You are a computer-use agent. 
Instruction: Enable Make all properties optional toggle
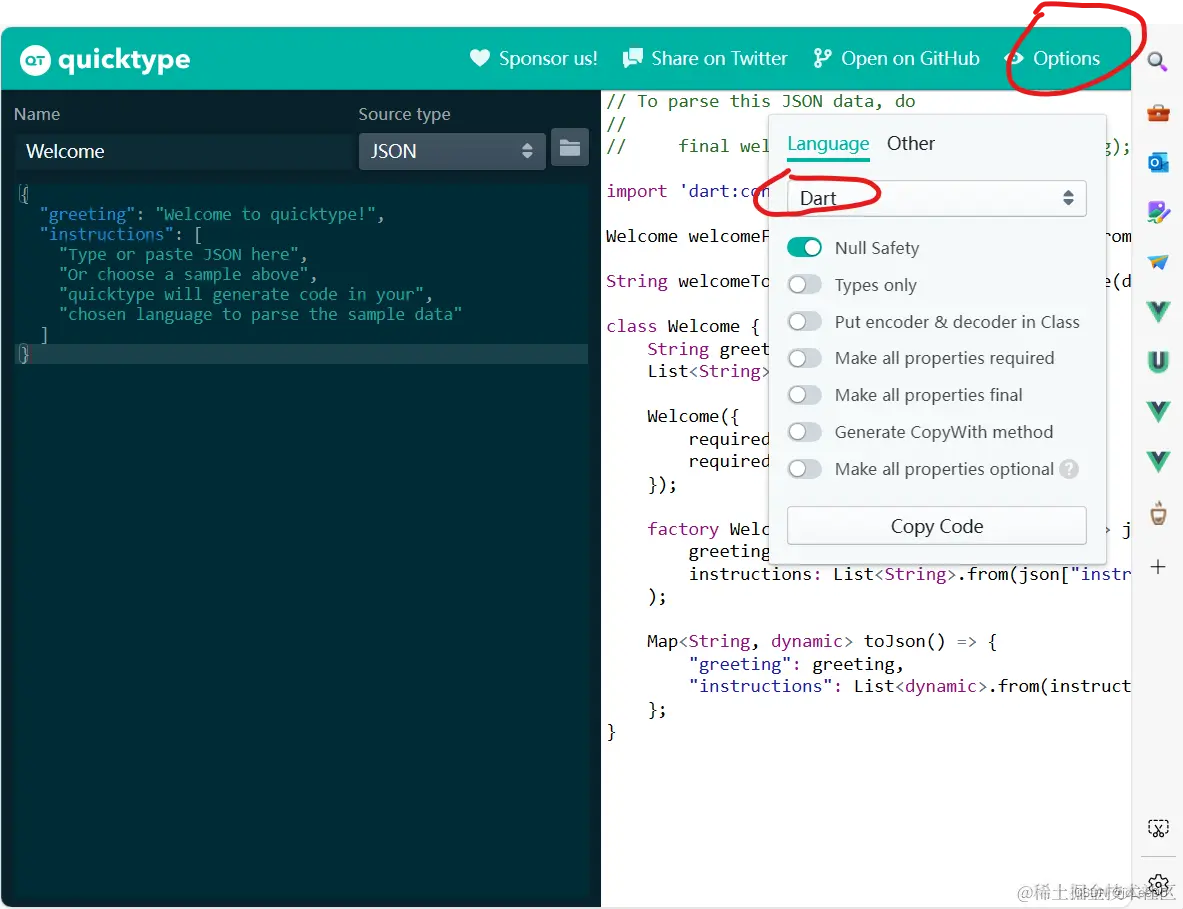coord(804,469)
